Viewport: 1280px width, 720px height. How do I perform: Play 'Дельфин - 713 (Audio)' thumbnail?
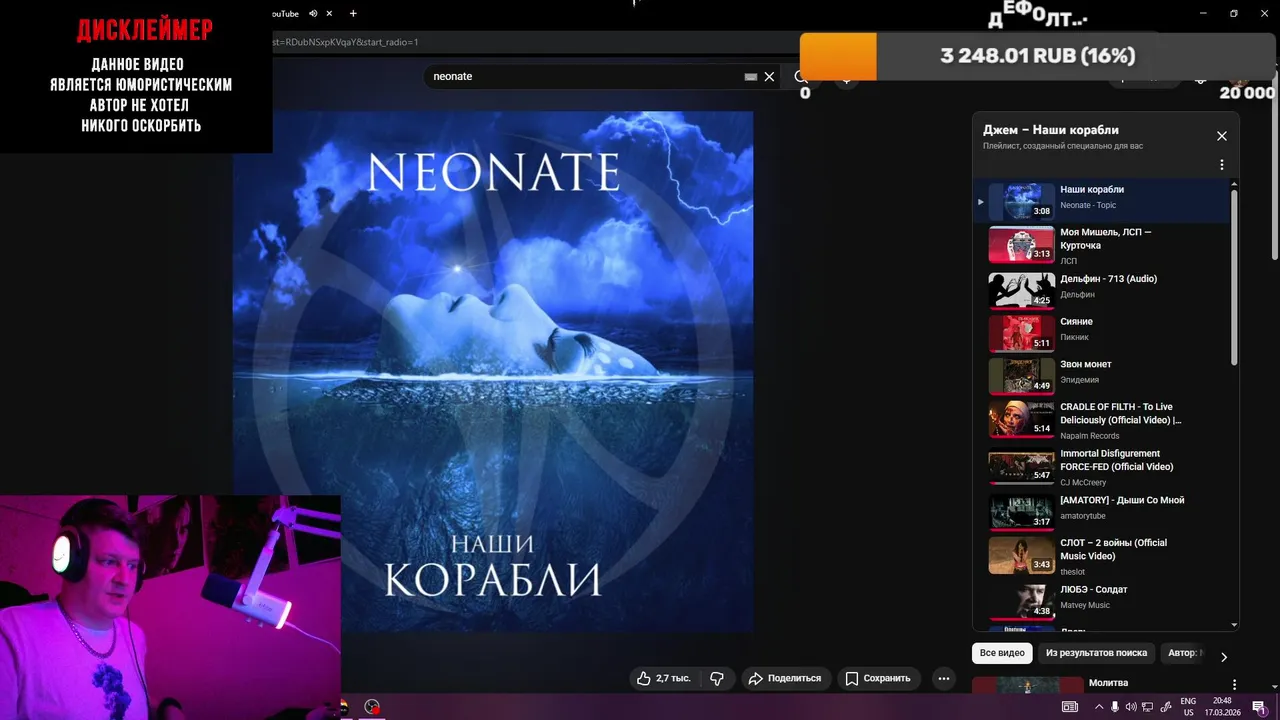point(1021,290)
